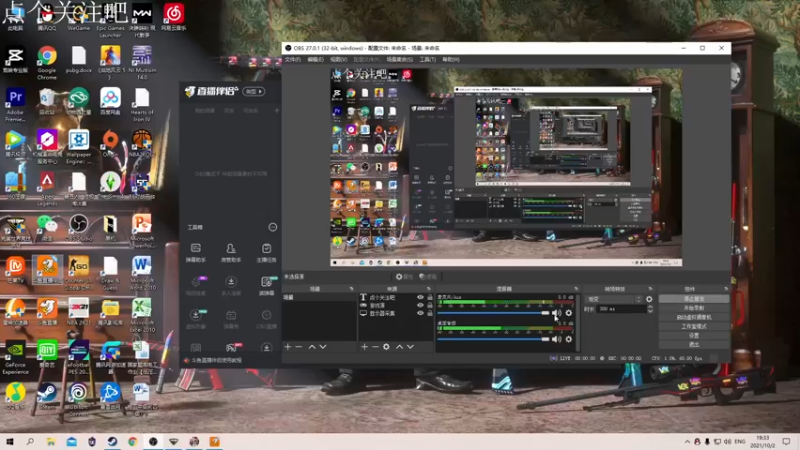Open taskbar search
Viewport: 800px width, 450px height.
tap(30, 442)
